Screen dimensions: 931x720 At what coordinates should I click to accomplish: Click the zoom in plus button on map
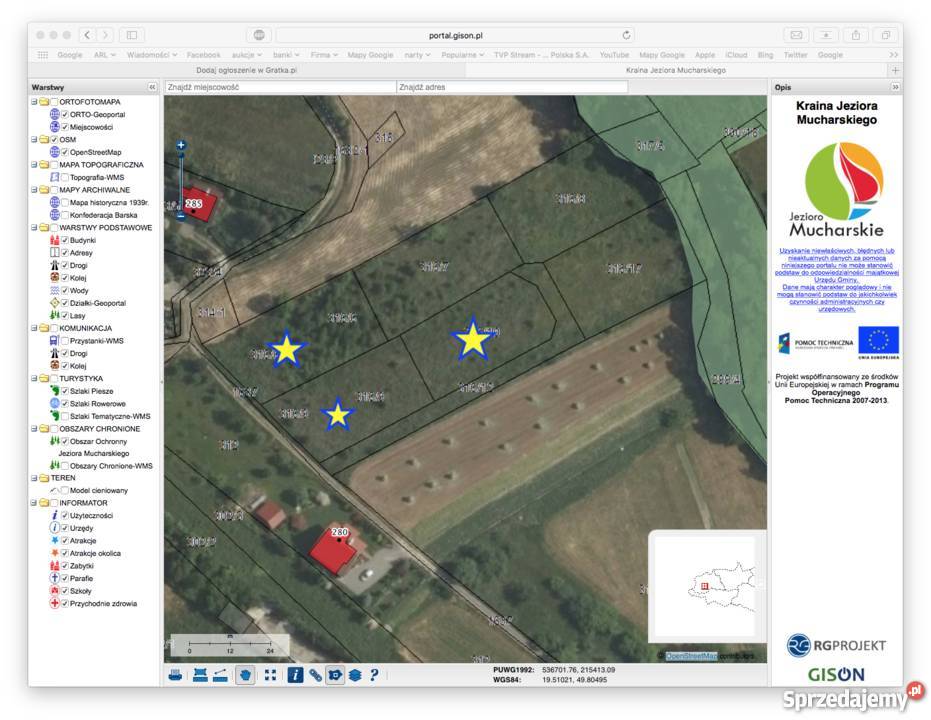pos(181,146)
